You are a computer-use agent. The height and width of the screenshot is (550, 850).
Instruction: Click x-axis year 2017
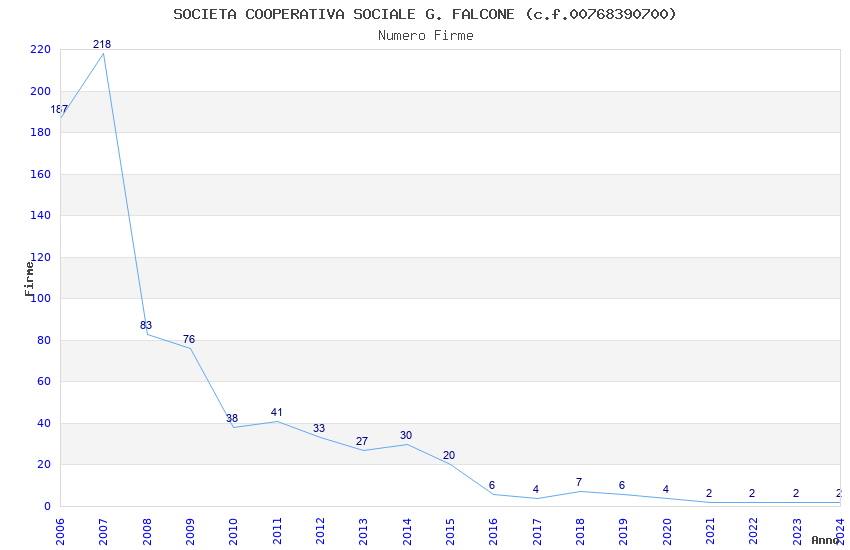[x=537, y=531]
